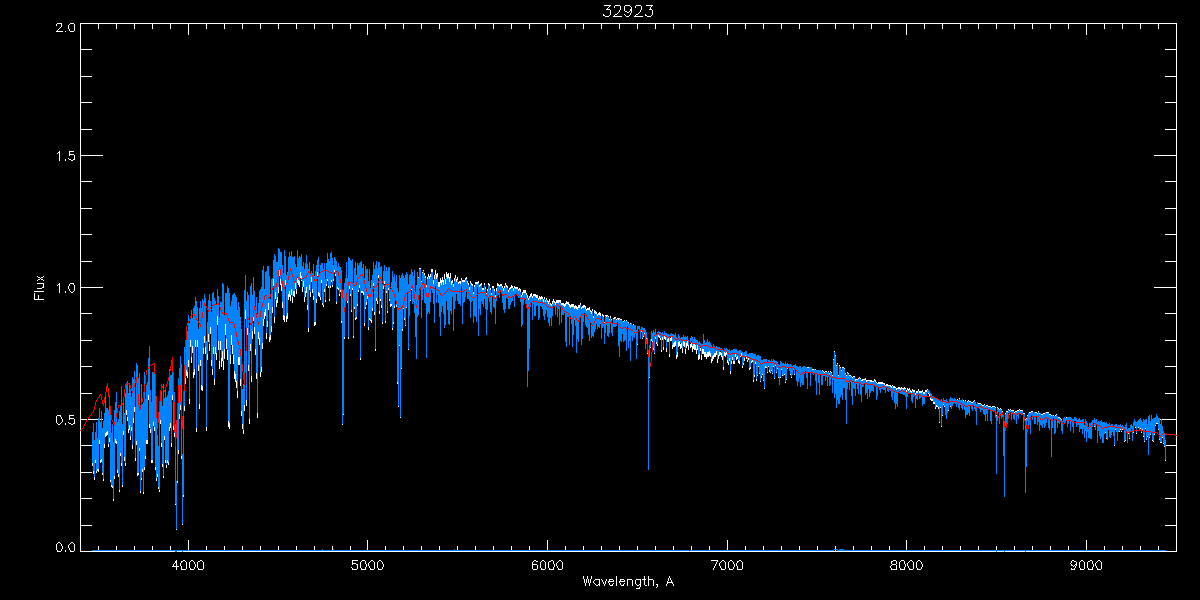Select the 8000 wavelength tick label

(x=907, y=564)
